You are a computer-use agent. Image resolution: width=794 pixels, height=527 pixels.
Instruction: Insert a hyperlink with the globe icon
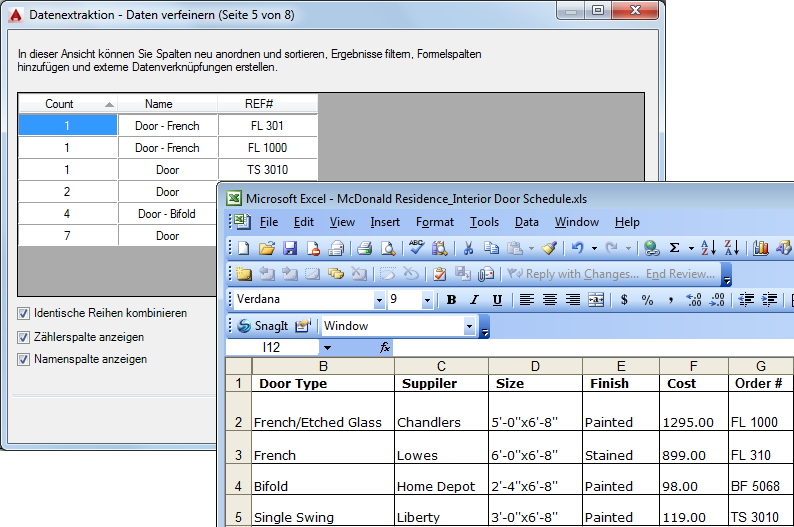pos(651,248)
